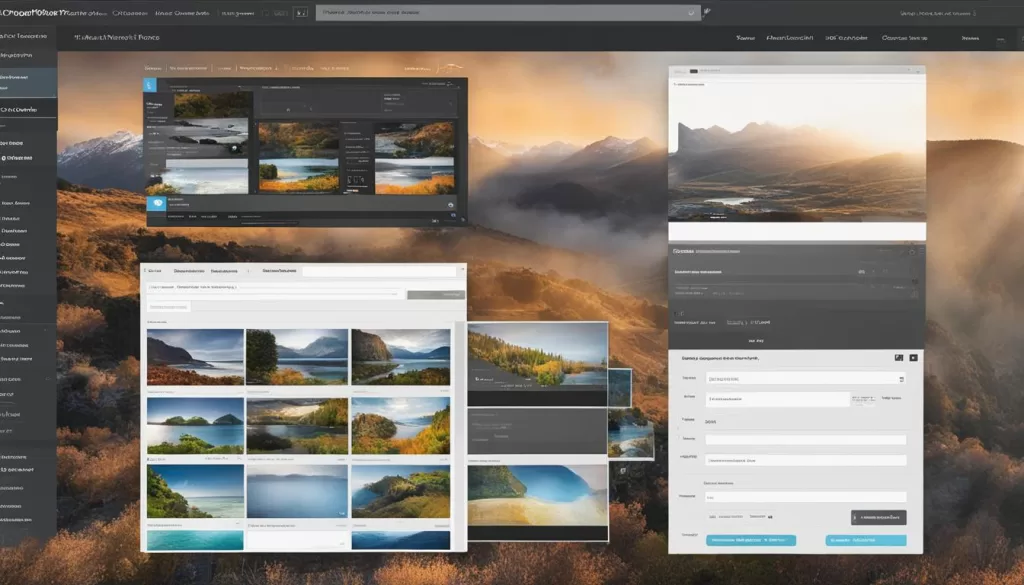This screenshot has height=585, width=1024.
Task: Click round icon at dark window's bottom-right
Action: 451,205
